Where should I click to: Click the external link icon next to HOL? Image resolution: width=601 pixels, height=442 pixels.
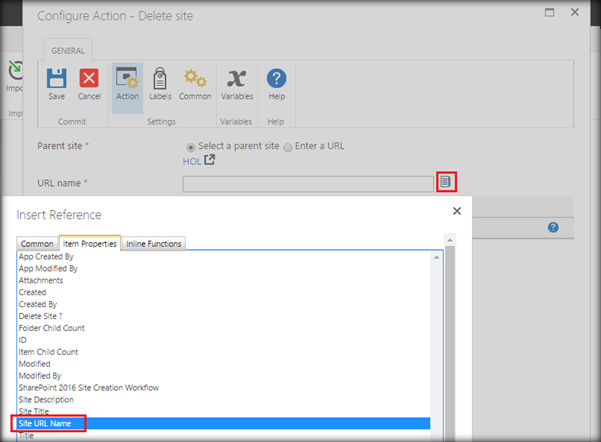pyautogui.click(x=209, y=159)
